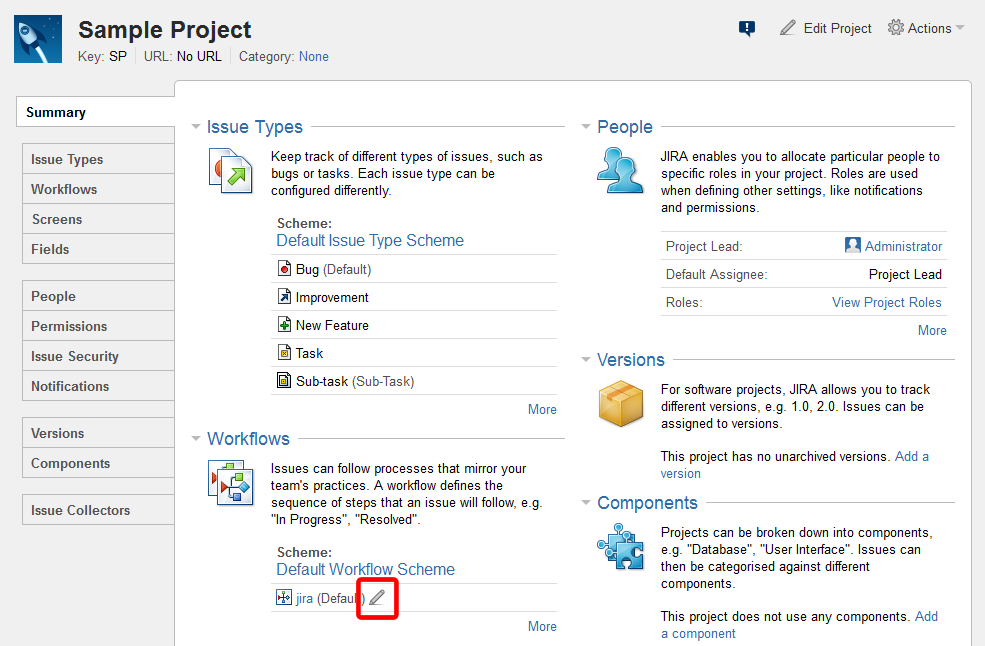Click the Components puzzle icon
The height and width of the screenshot is (646, 985).
point(621,547)
